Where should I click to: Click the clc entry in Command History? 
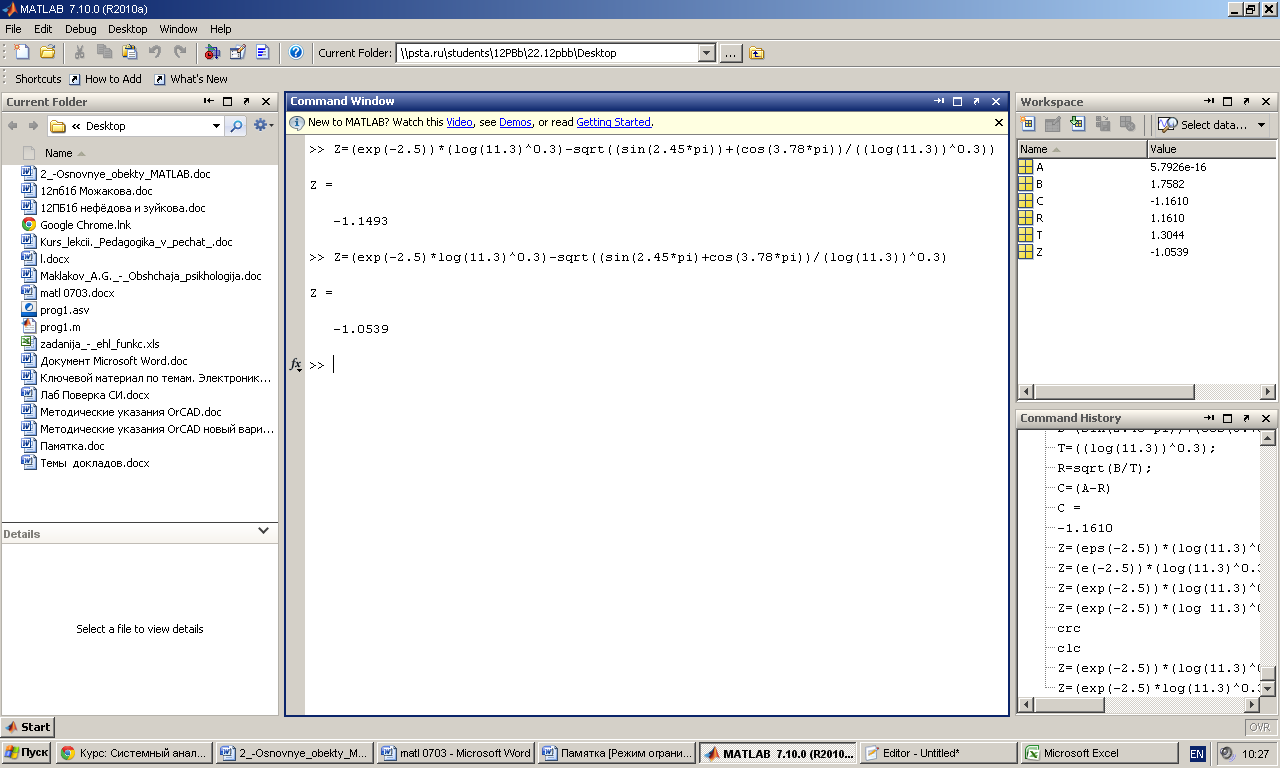[x=1069, y=648]
